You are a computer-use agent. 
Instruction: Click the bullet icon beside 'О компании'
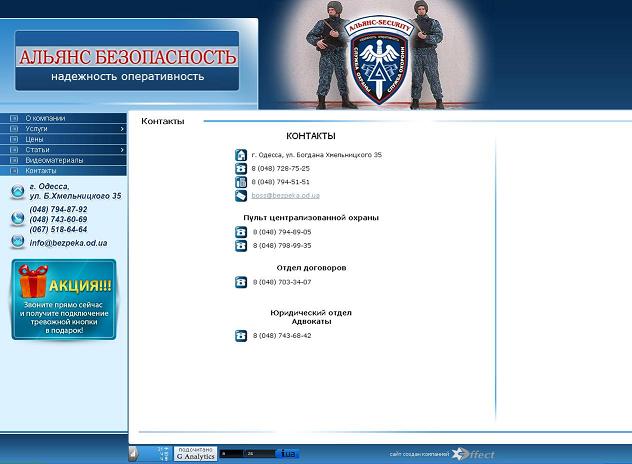[x=14, y=118]
